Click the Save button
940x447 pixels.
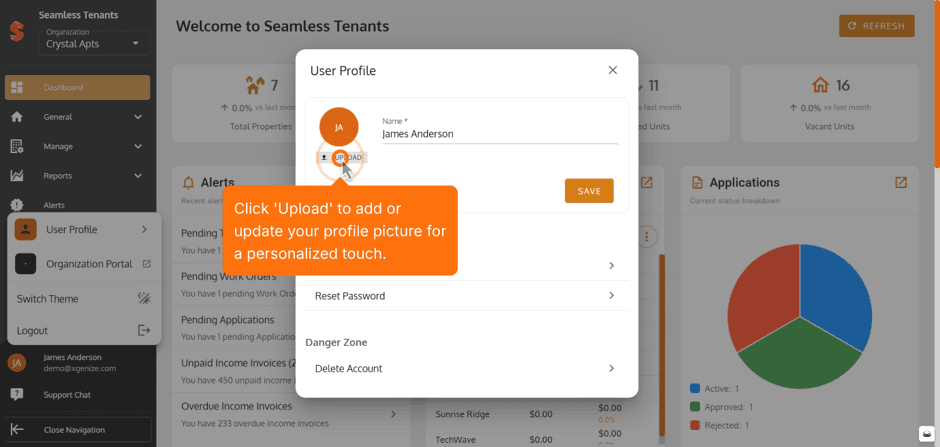tap(589, 191)
